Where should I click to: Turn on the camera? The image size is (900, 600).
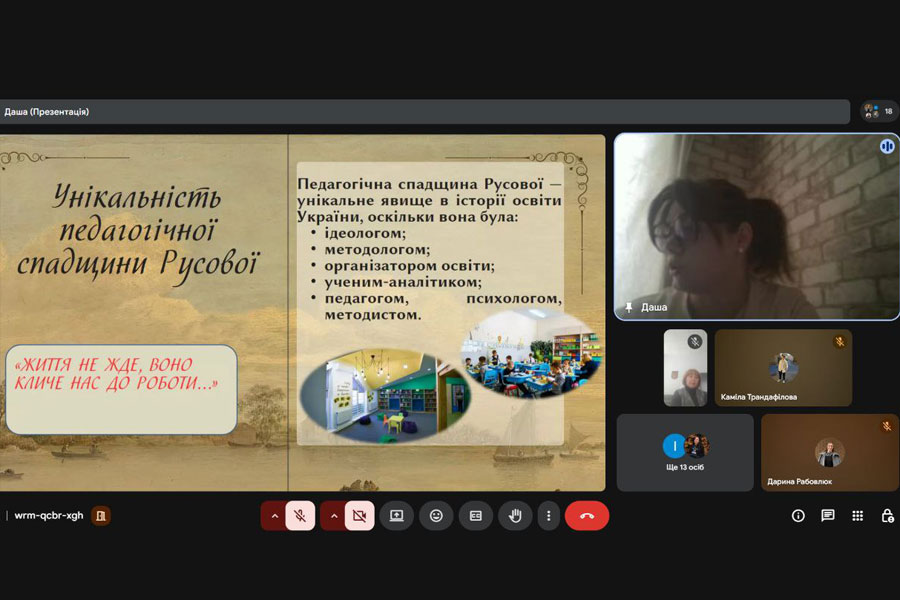[x=360, y=516]
